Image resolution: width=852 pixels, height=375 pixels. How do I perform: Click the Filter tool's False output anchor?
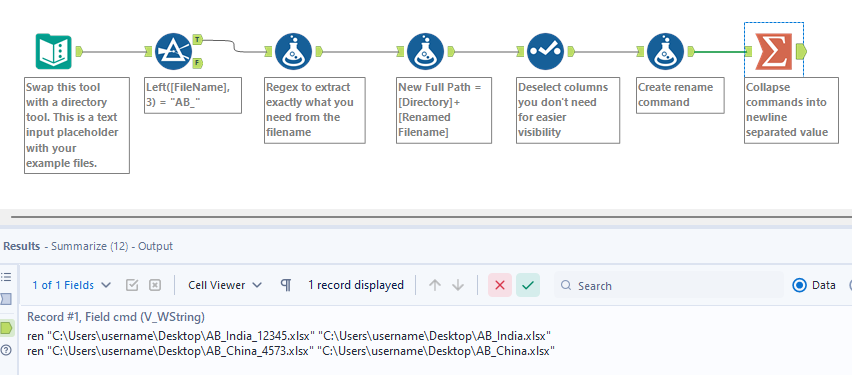(197, 63)
